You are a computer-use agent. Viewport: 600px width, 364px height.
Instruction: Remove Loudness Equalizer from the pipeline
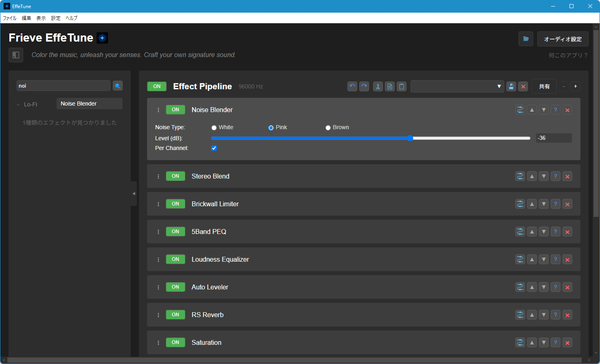pos(567,260)
